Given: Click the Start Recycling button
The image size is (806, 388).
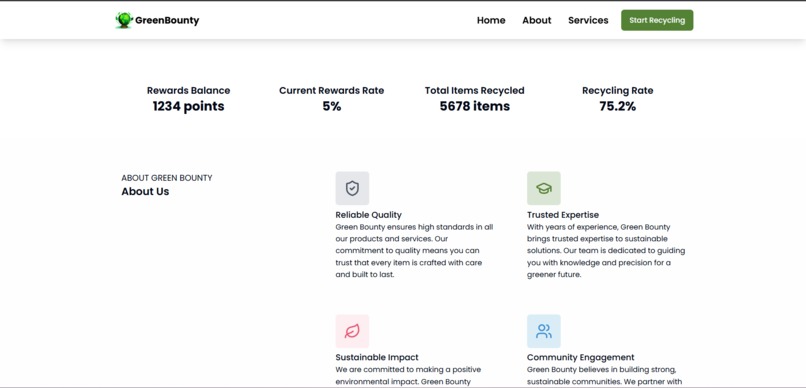Looking at the screenshot, I should 657,21.
